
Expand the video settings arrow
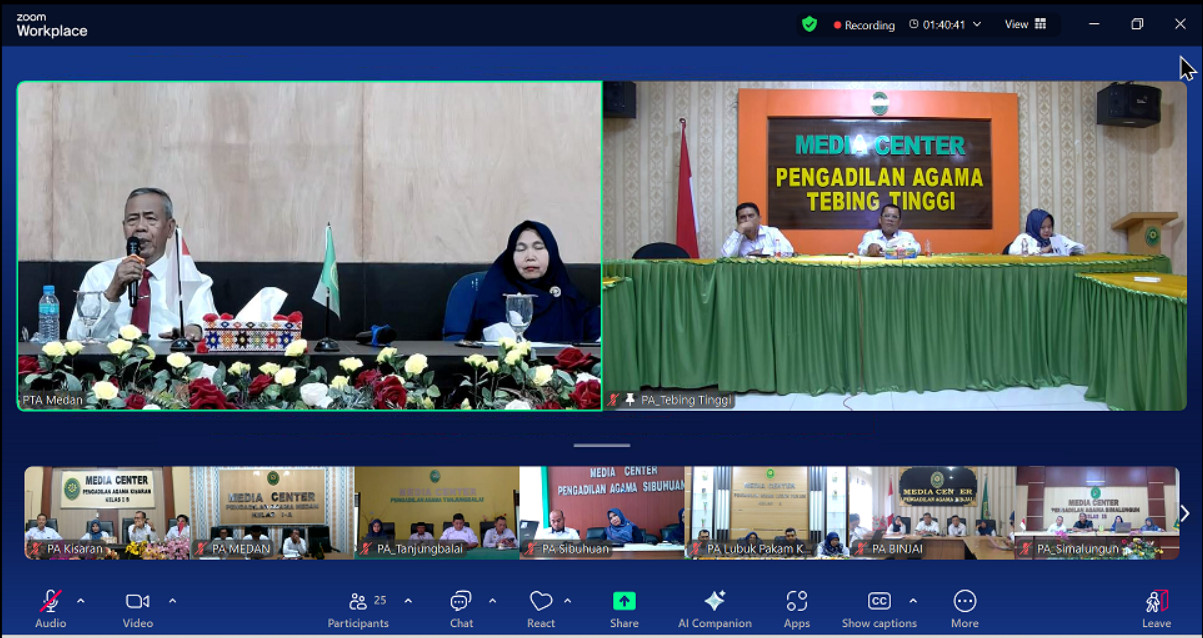point(172,601)
